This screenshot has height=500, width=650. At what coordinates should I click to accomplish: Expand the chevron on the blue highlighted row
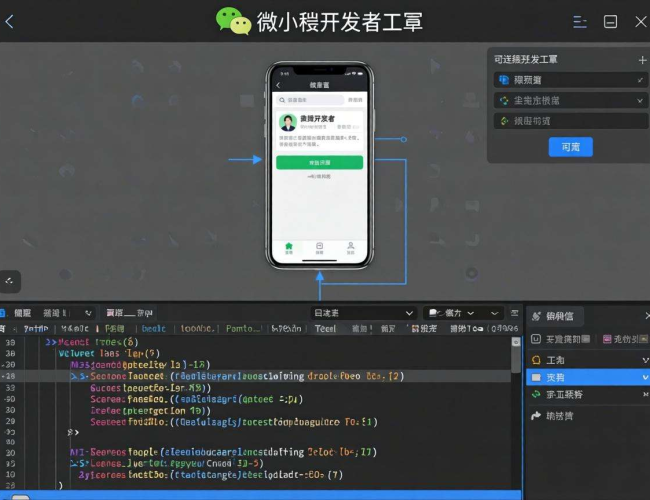(x=645, y=377)
